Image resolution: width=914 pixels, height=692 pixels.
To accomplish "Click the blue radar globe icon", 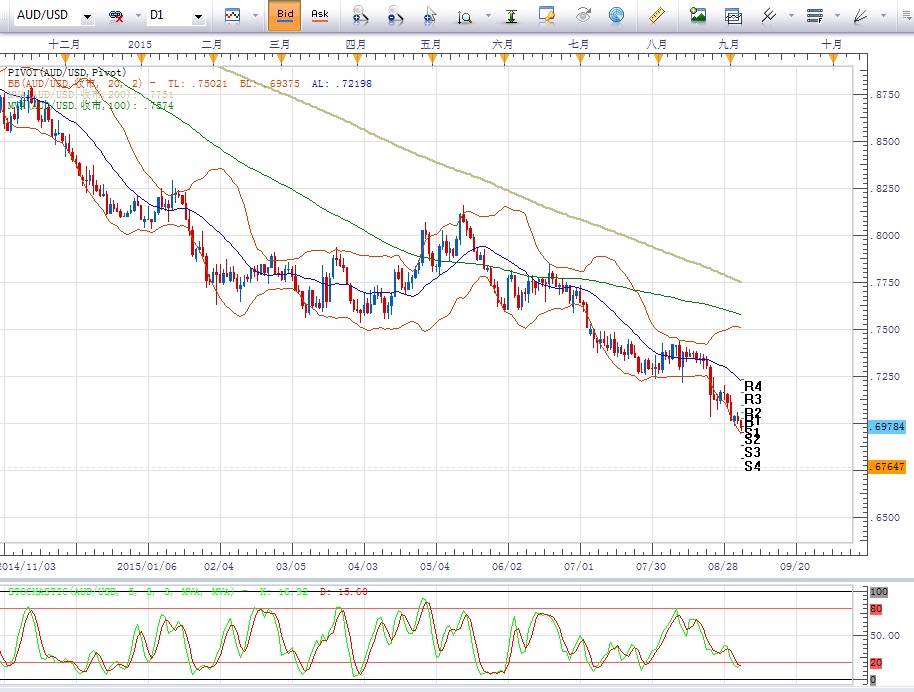I will pyautogui.click(x=616, y=16).
